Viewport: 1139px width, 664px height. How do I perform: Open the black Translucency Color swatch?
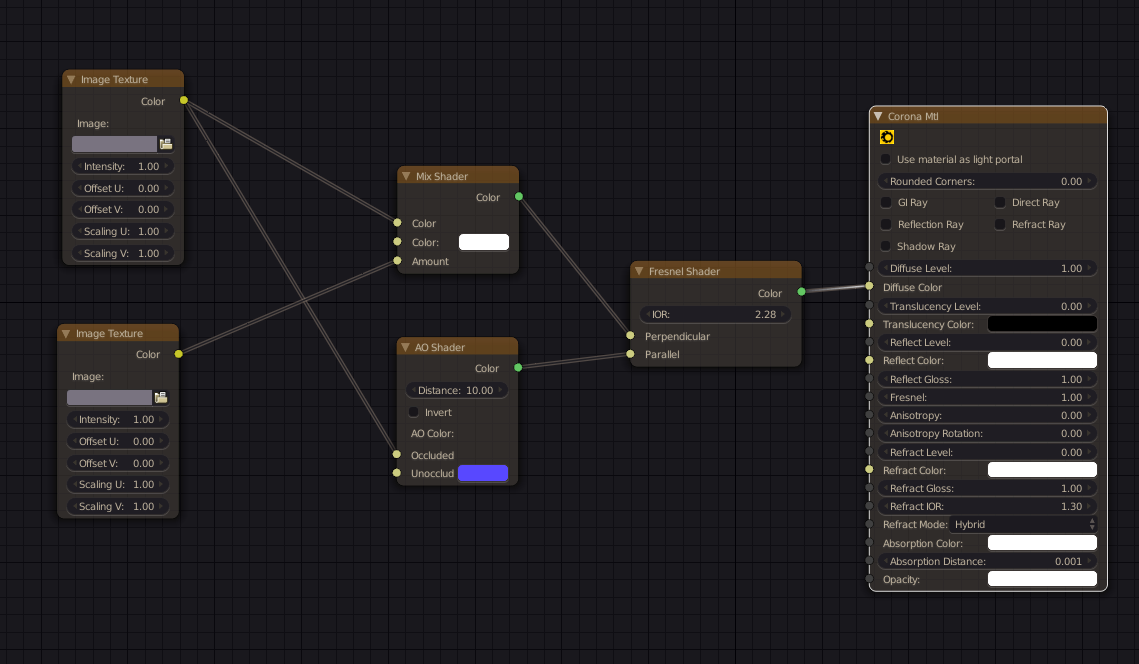point(1042,324)
